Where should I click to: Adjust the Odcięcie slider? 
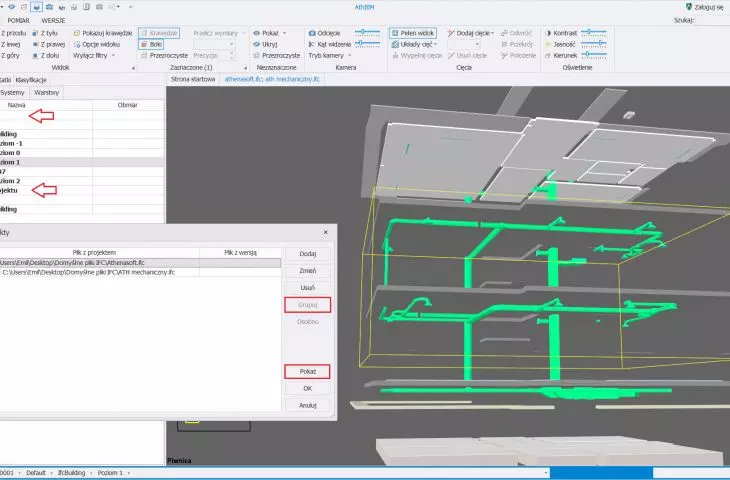(367, 32)
